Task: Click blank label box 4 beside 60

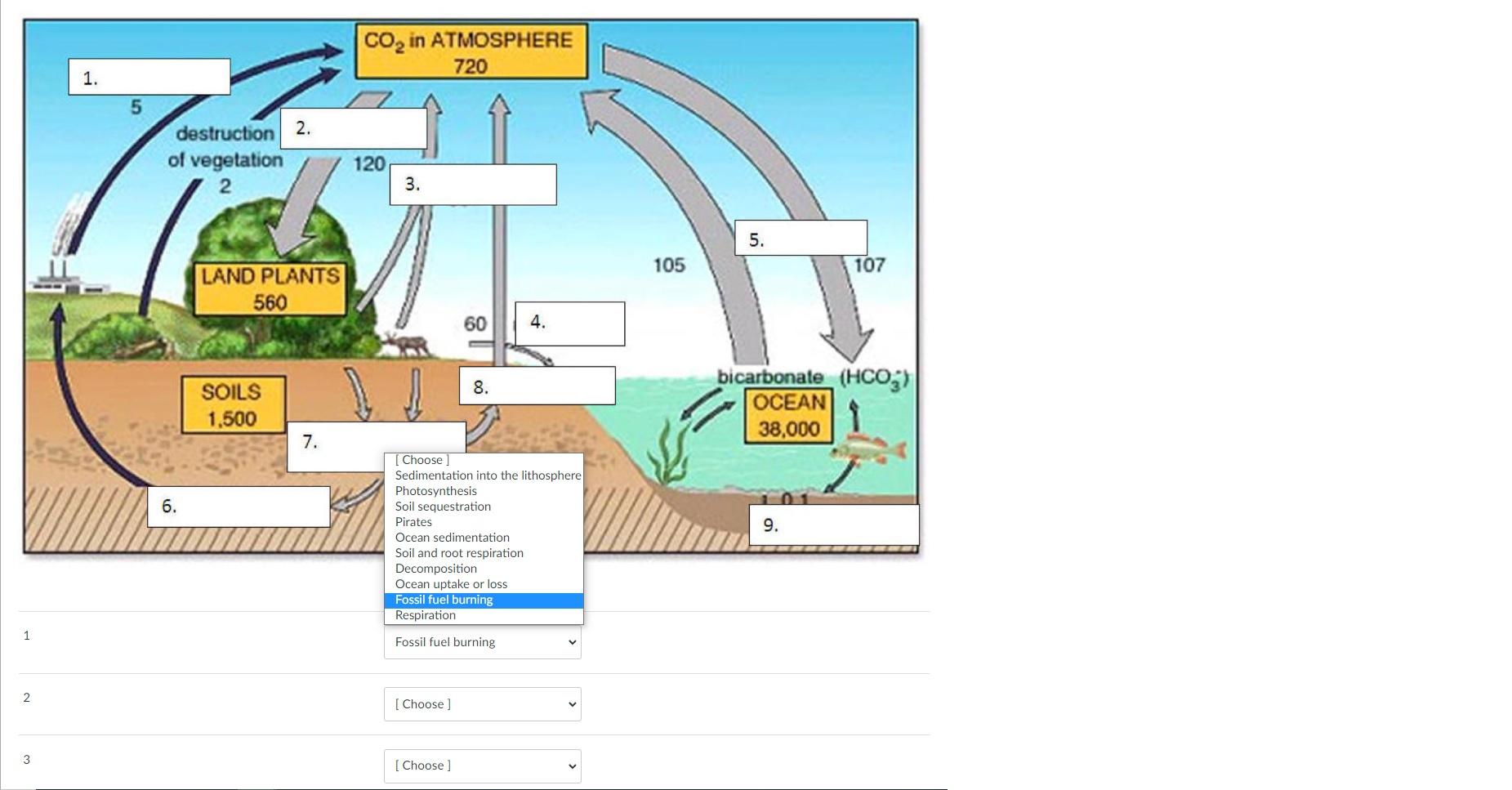Action: [x=570, y=324]
